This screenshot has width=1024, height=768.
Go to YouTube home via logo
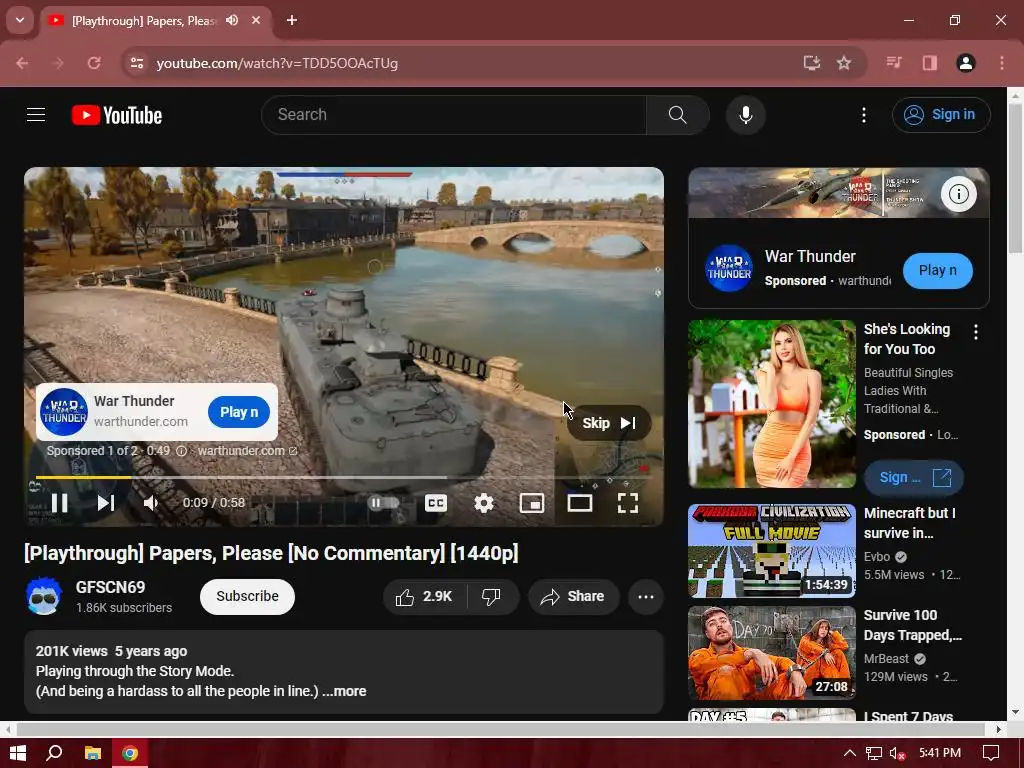pyautogui.click(x=117, y=115)
